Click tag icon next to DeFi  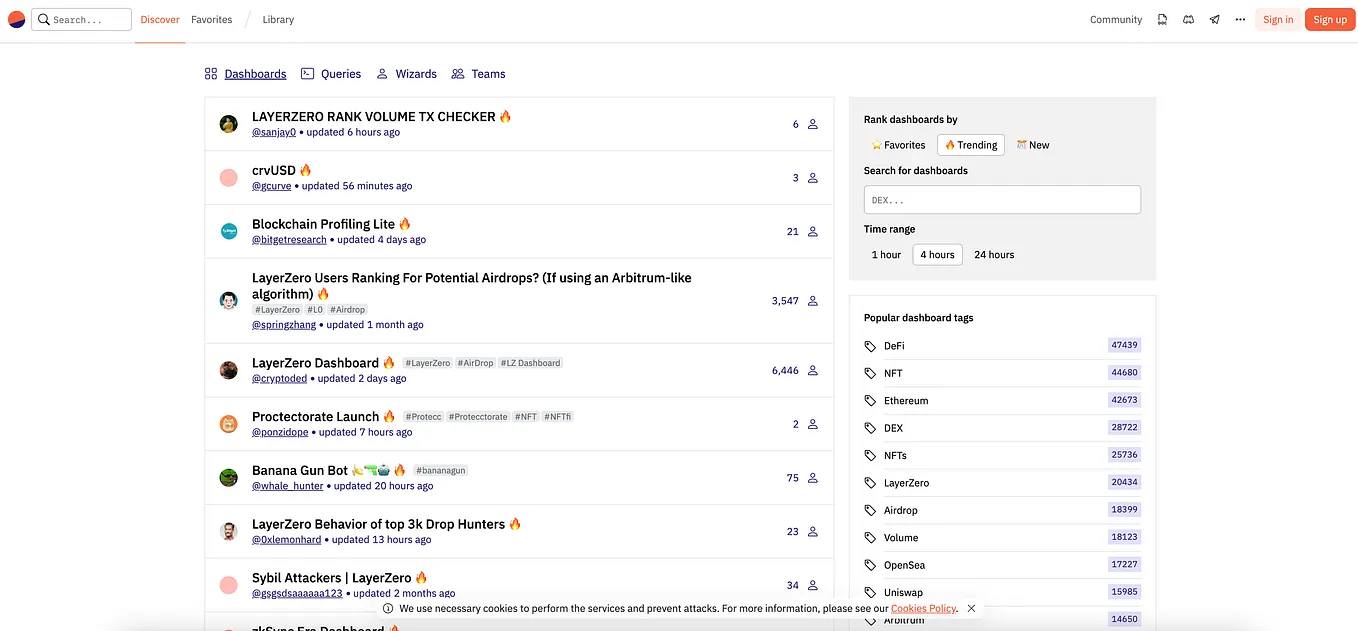click(870, 346)
